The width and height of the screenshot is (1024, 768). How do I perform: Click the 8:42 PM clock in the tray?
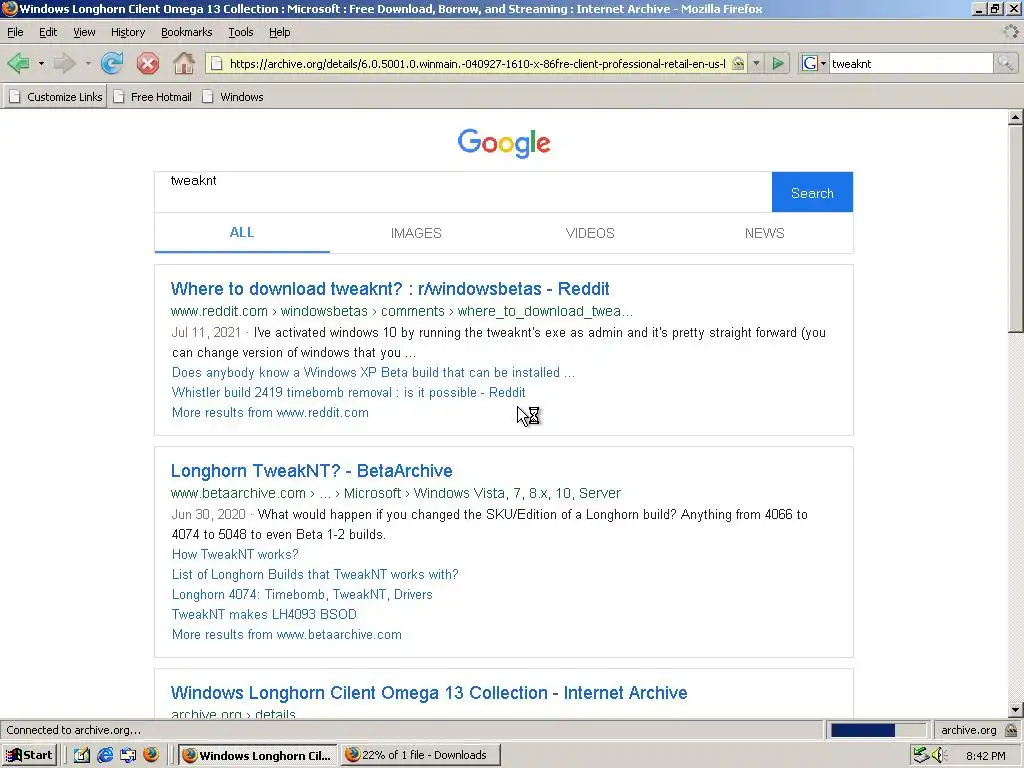coord(985,756)
